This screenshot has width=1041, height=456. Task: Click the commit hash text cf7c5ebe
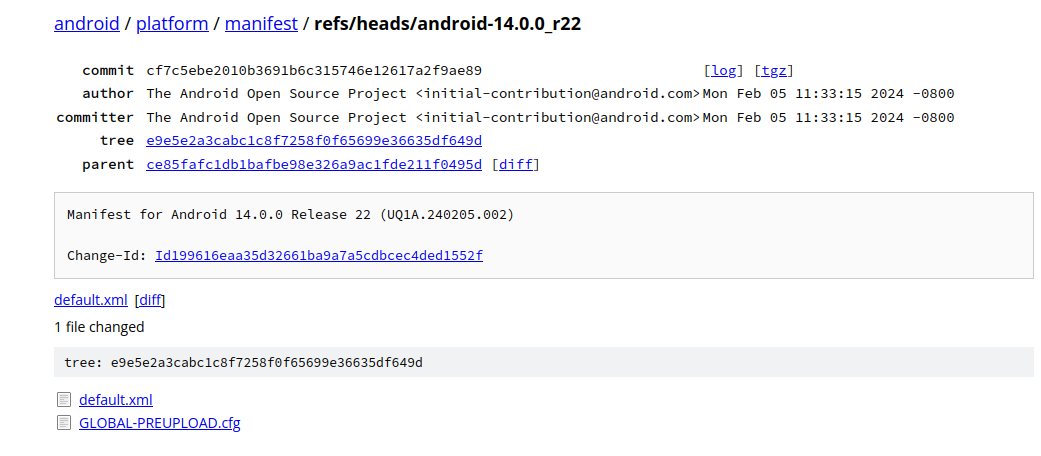point(313,70)
